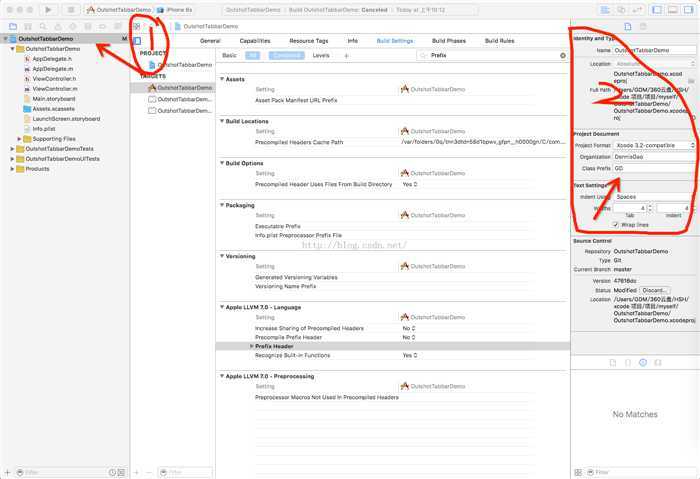The image size is (700, 479).
Task: Toggle library grid view icon
Action: 578,472
